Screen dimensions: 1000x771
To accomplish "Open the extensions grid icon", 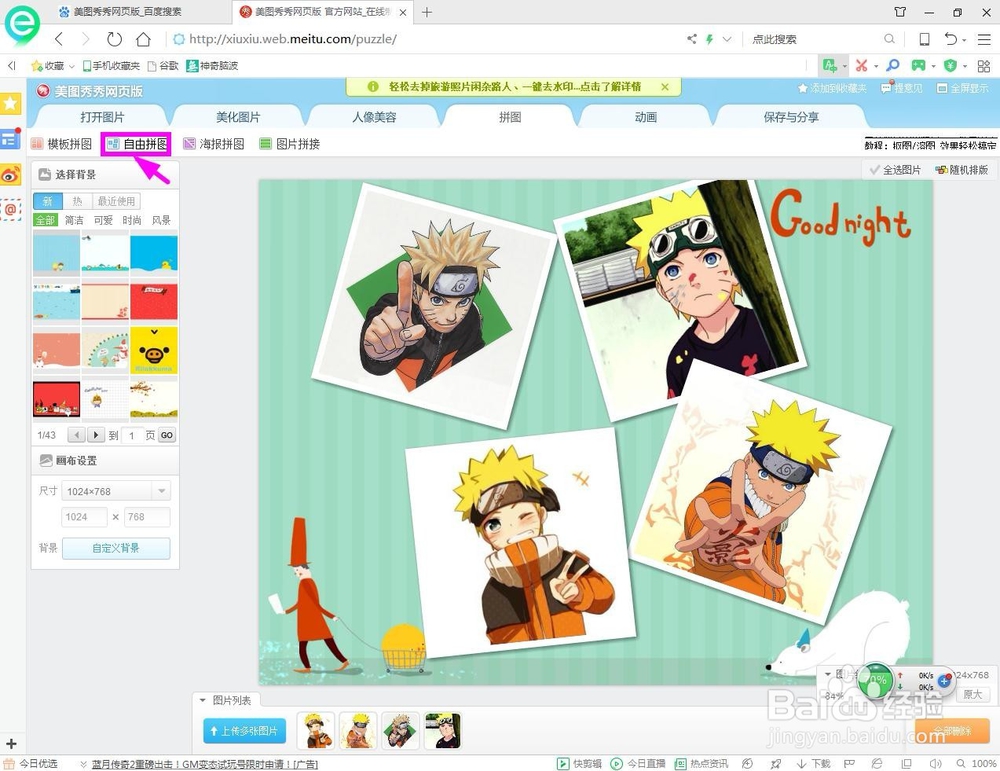I will 984,66.
